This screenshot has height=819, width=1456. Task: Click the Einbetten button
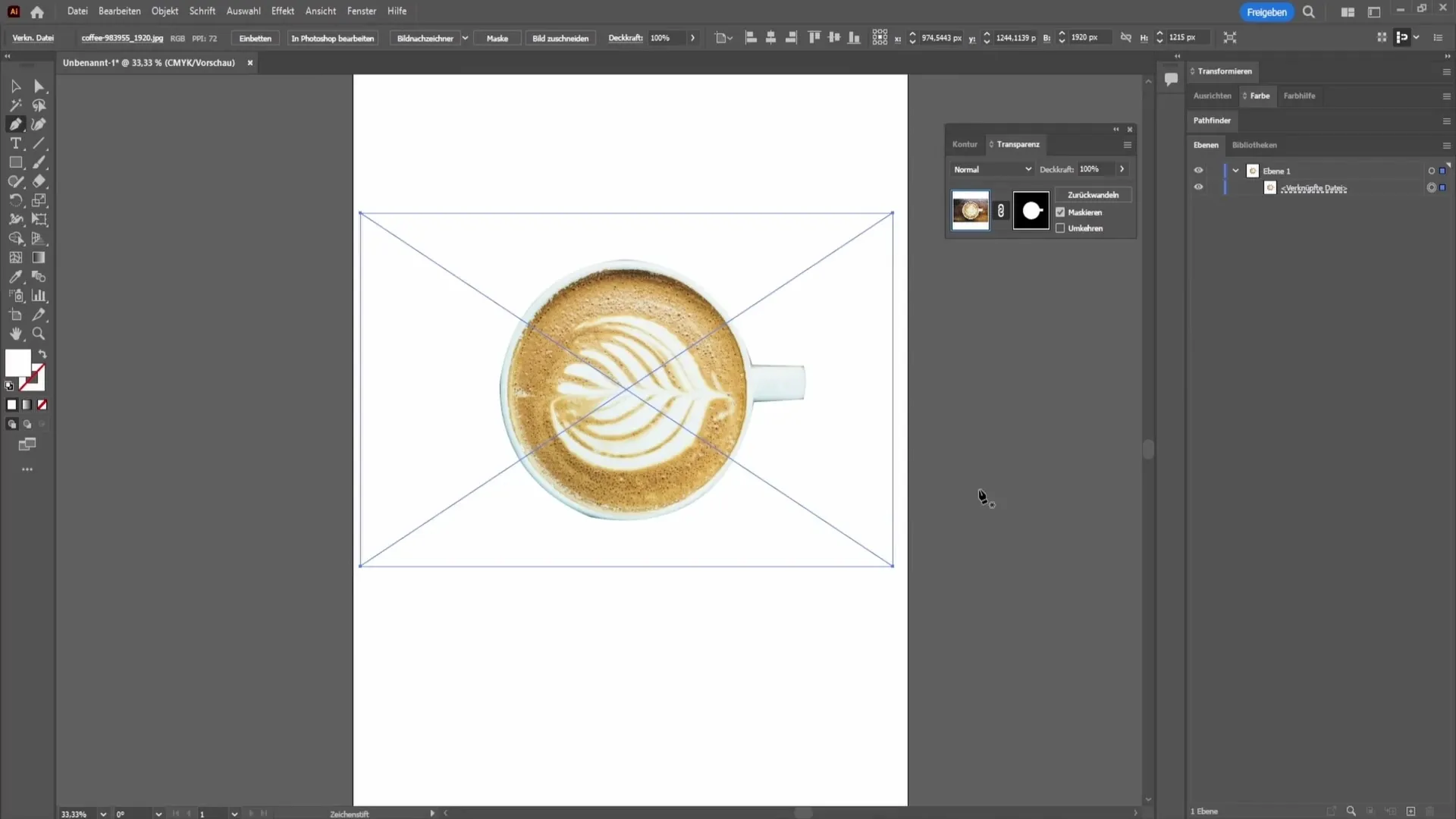256,38
